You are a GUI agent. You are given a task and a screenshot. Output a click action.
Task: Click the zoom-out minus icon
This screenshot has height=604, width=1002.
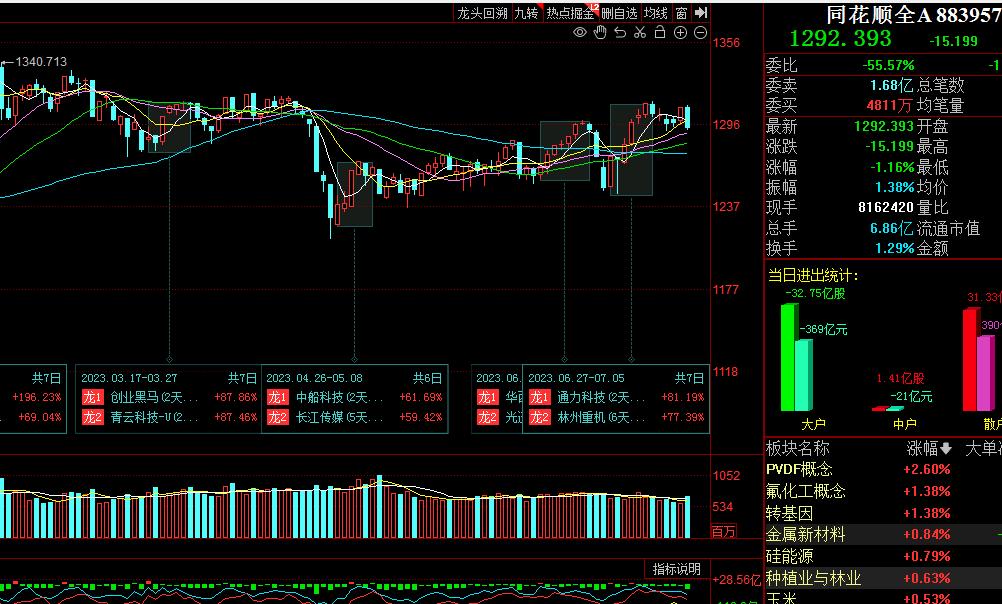coord(700,33)
